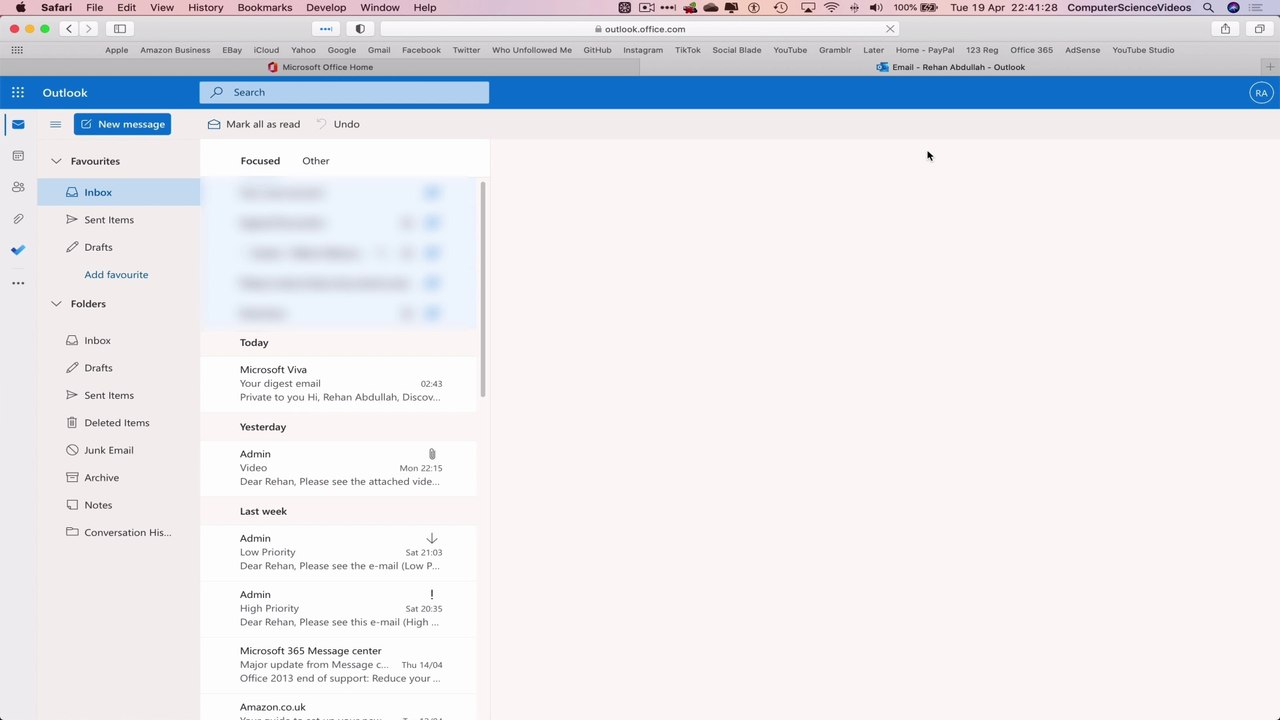Click the Add favourite link

pyautogui.click(x=116, y=275)
